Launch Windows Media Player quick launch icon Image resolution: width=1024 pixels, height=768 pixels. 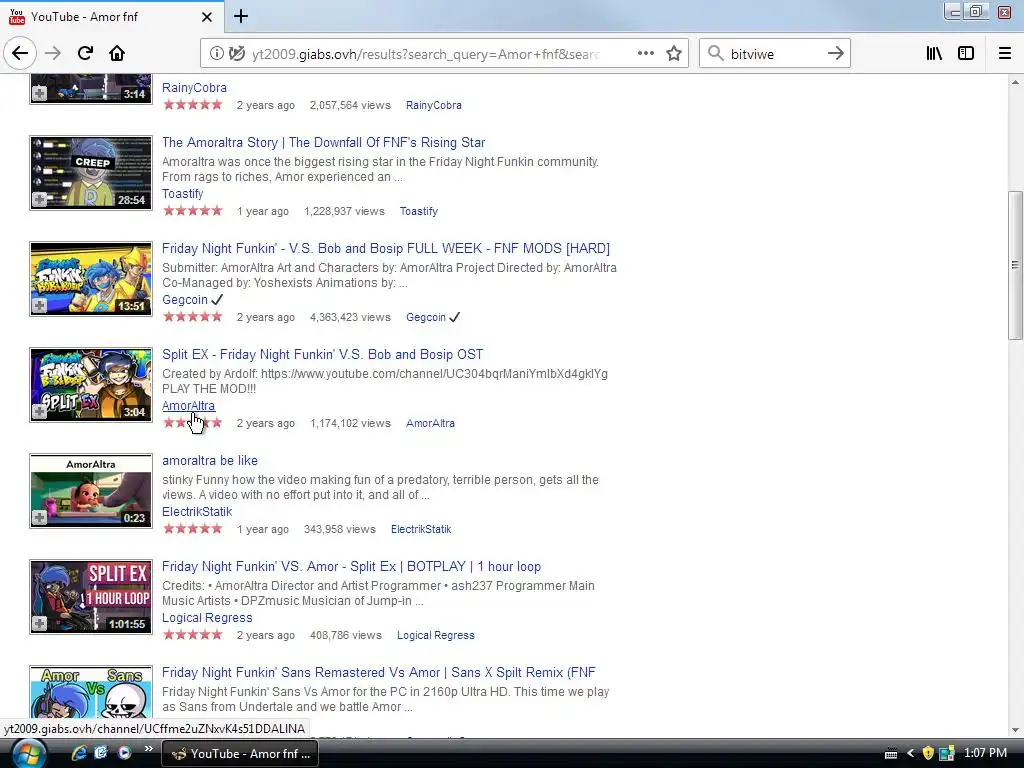124,753
